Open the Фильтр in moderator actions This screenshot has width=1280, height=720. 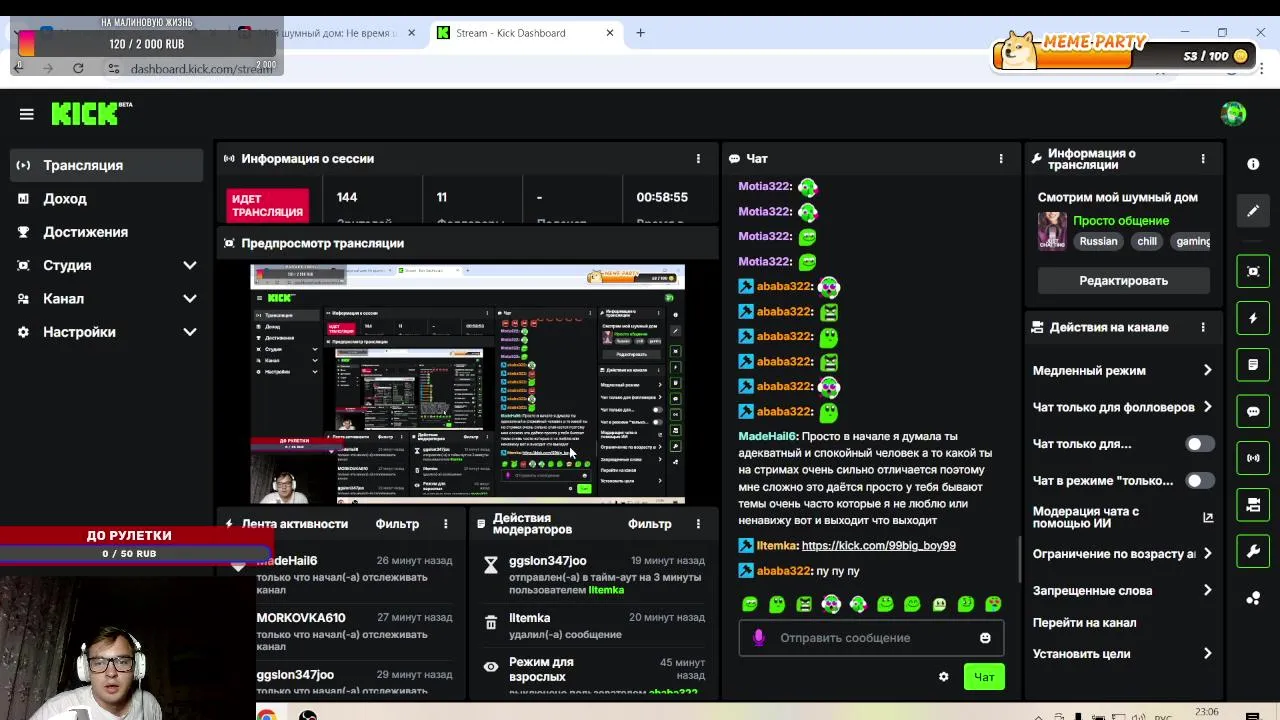tap(649, 524)
